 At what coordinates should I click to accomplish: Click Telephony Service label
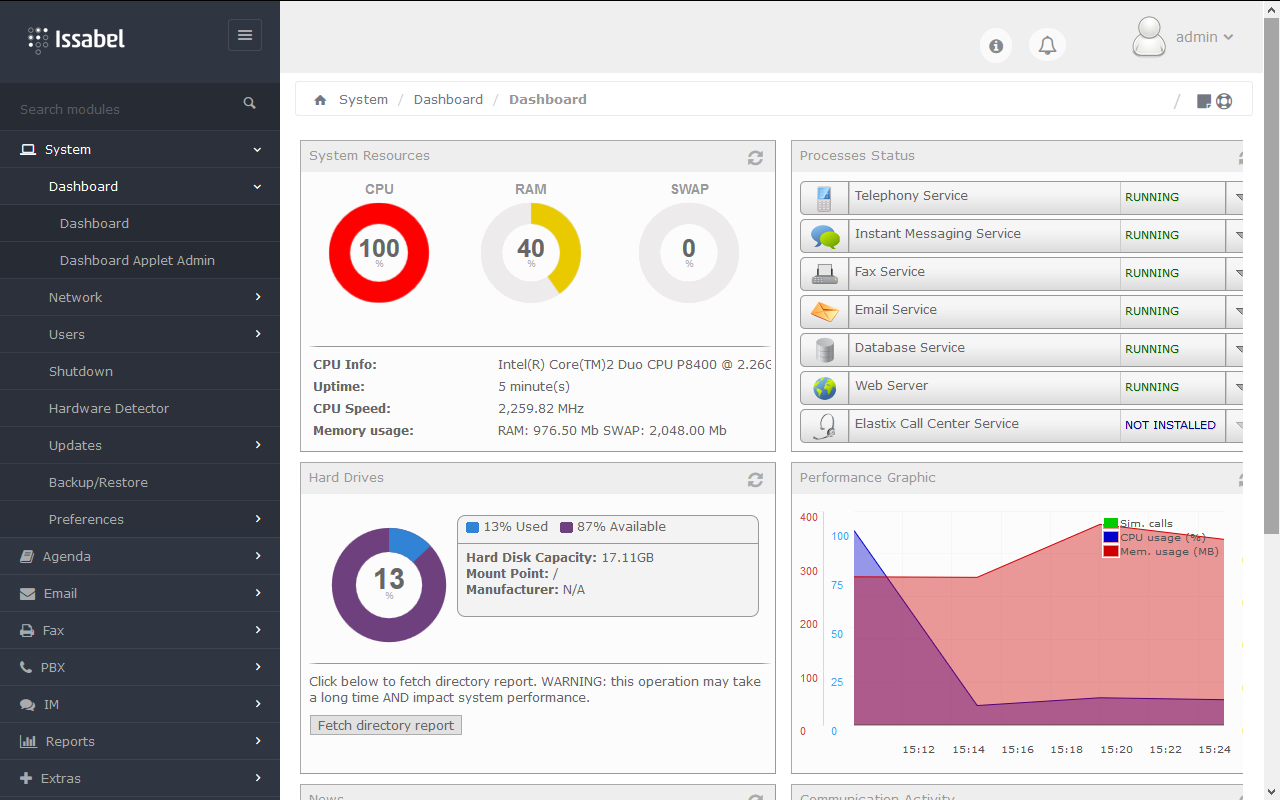click(911, 196)
